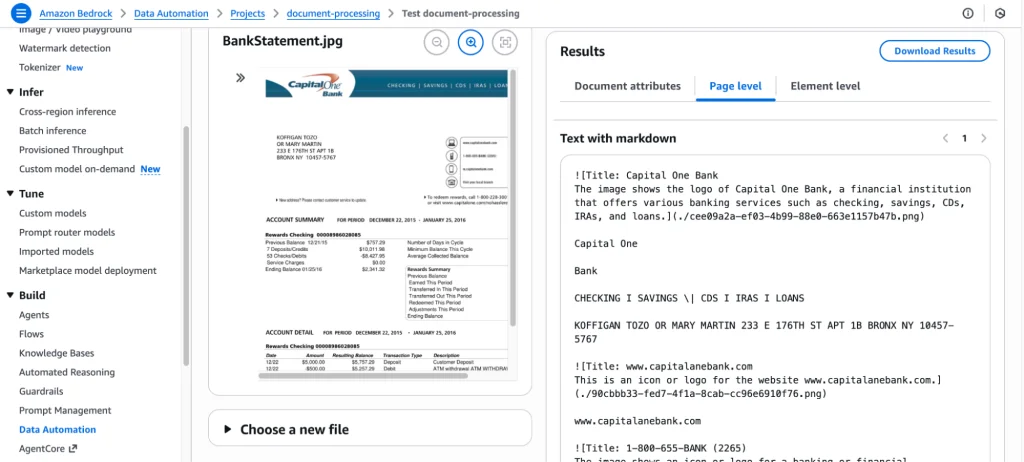Open Projects breadcrumb link

pyautogui.click(x=248, y=13)
